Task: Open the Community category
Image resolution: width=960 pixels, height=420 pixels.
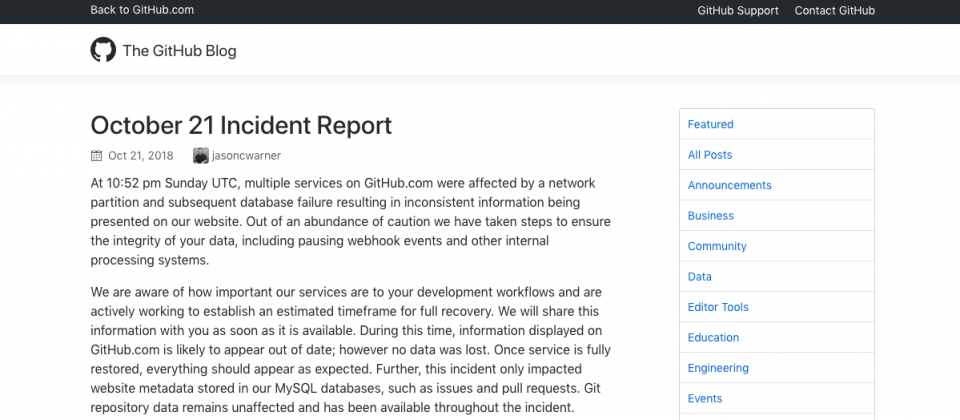Action: click(777, 246)
